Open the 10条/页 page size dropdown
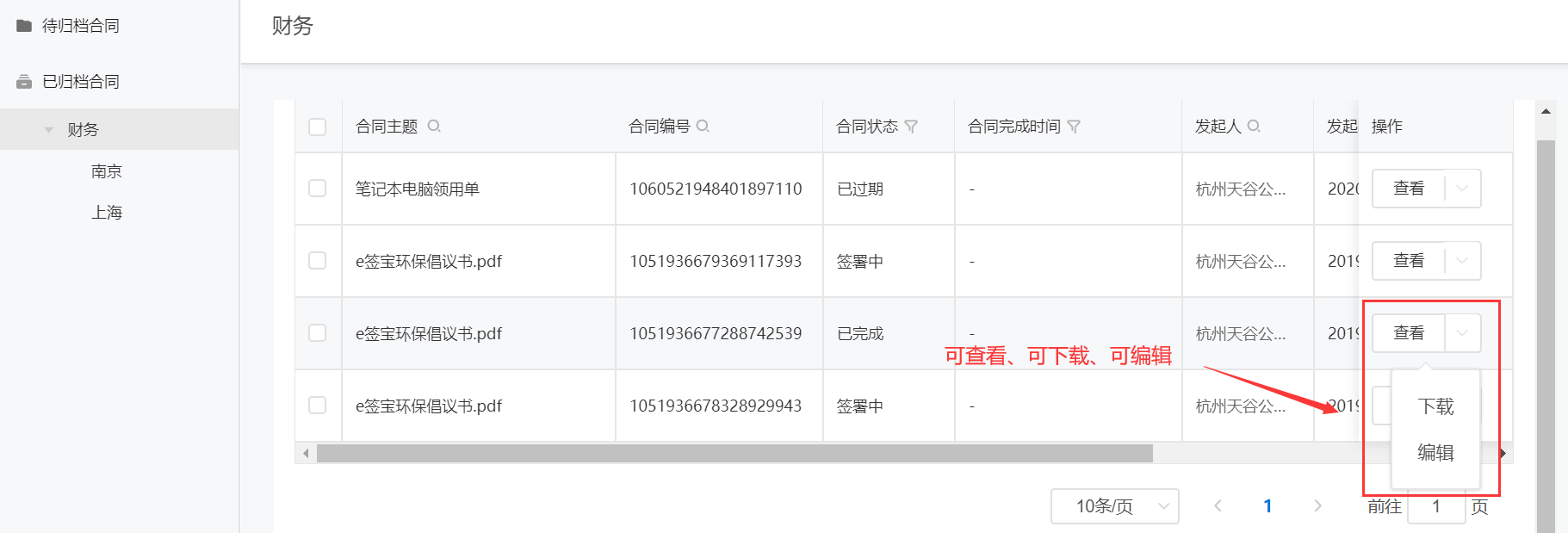This screenshot has width=1568, height=533. point(1114,506)
